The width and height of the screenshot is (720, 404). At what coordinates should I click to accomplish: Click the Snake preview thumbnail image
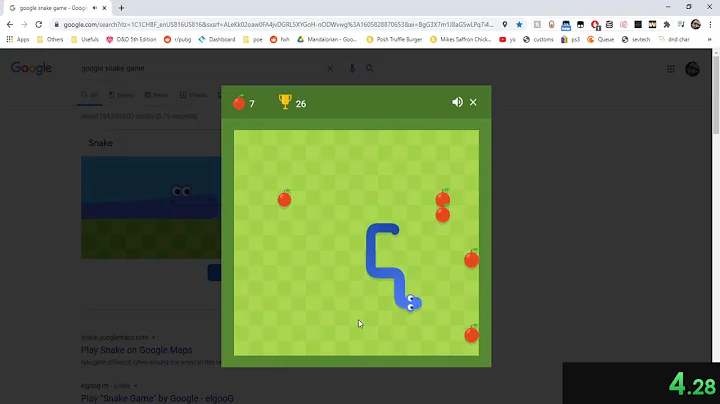coord(151,207)
